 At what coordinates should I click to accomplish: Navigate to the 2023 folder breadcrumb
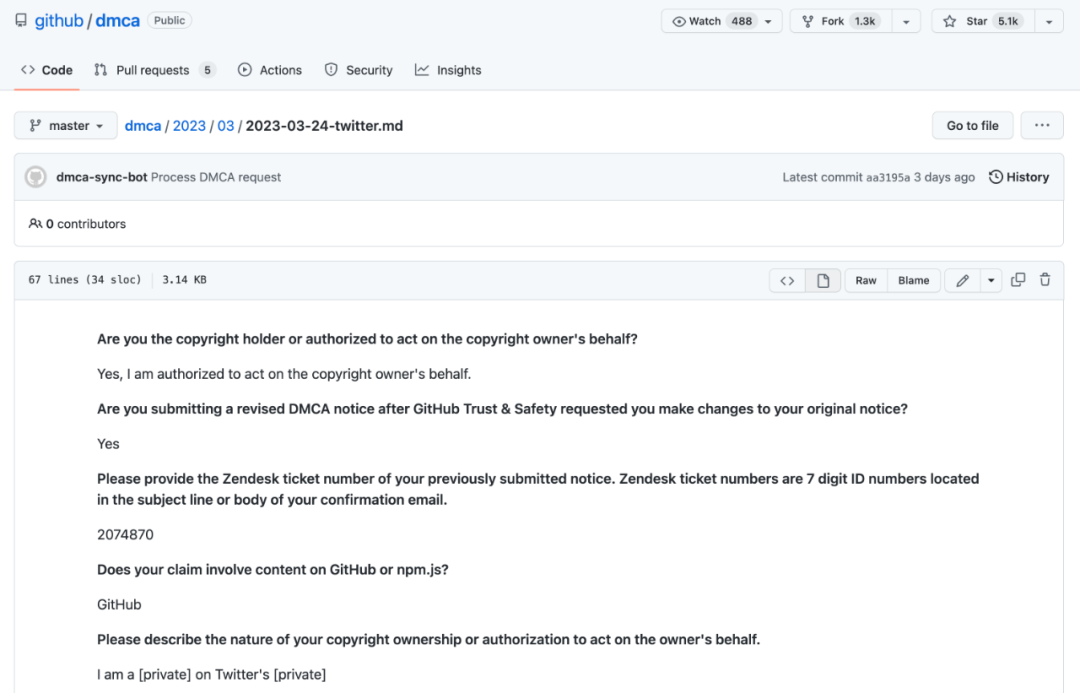point(189,126)
